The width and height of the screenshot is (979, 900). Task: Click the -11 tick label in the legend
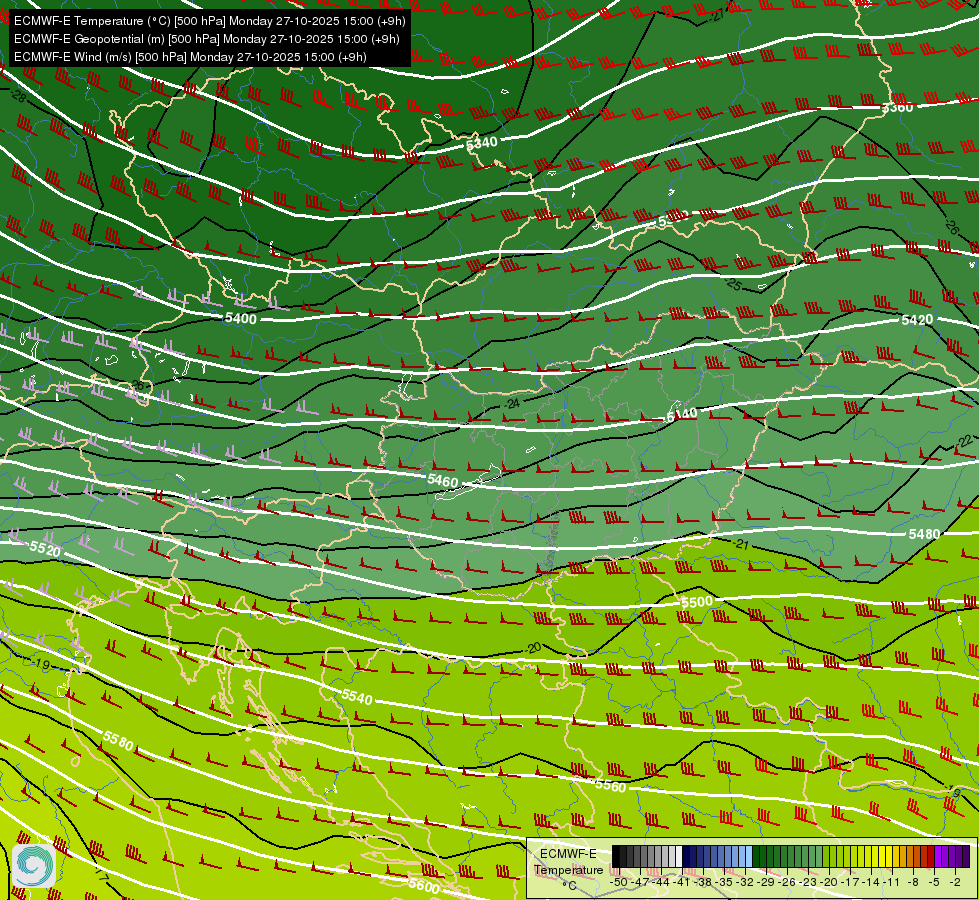(891, 882)
